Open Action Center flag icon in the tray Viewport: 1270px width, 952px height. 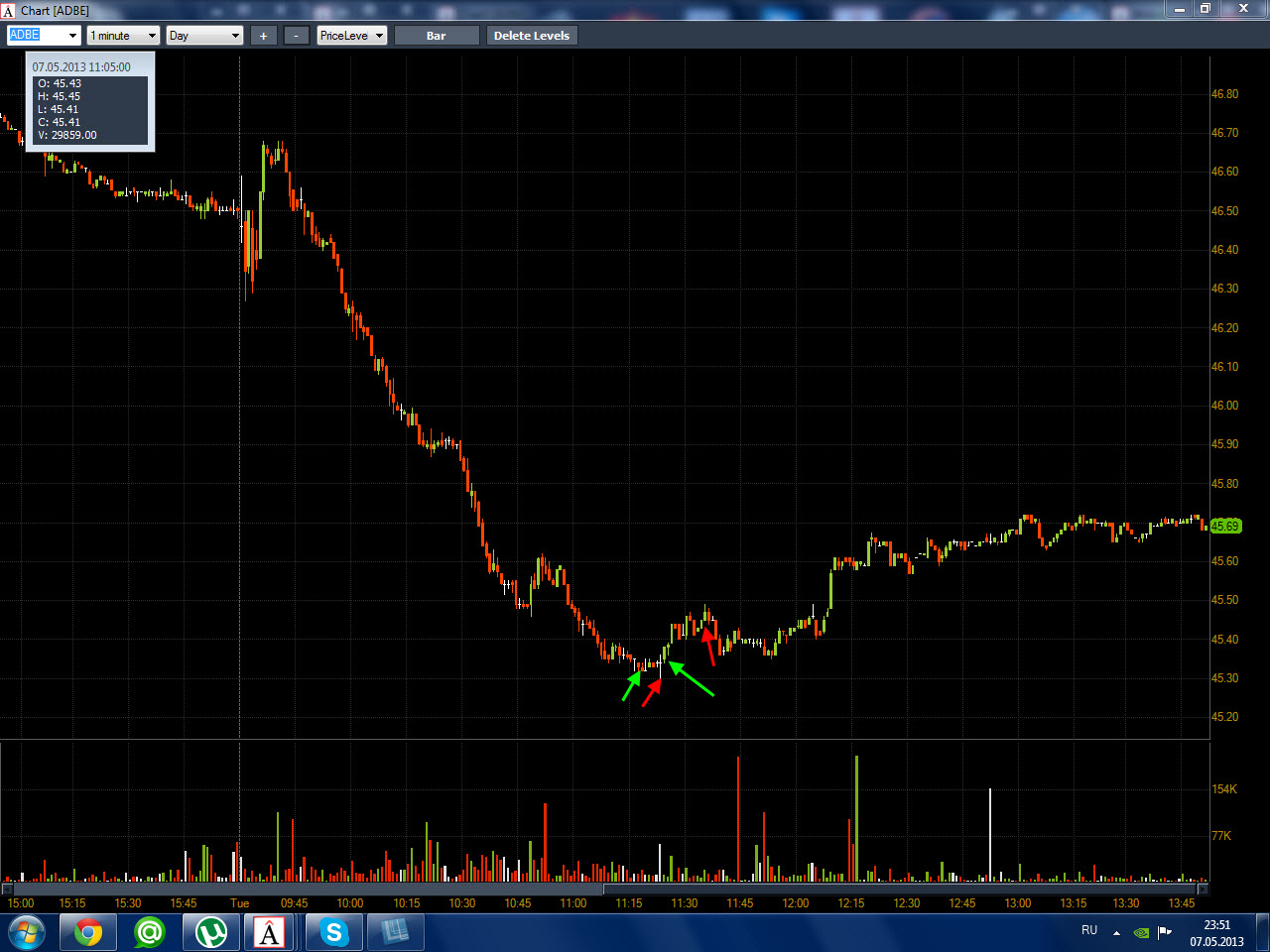tap(1165, 932)
